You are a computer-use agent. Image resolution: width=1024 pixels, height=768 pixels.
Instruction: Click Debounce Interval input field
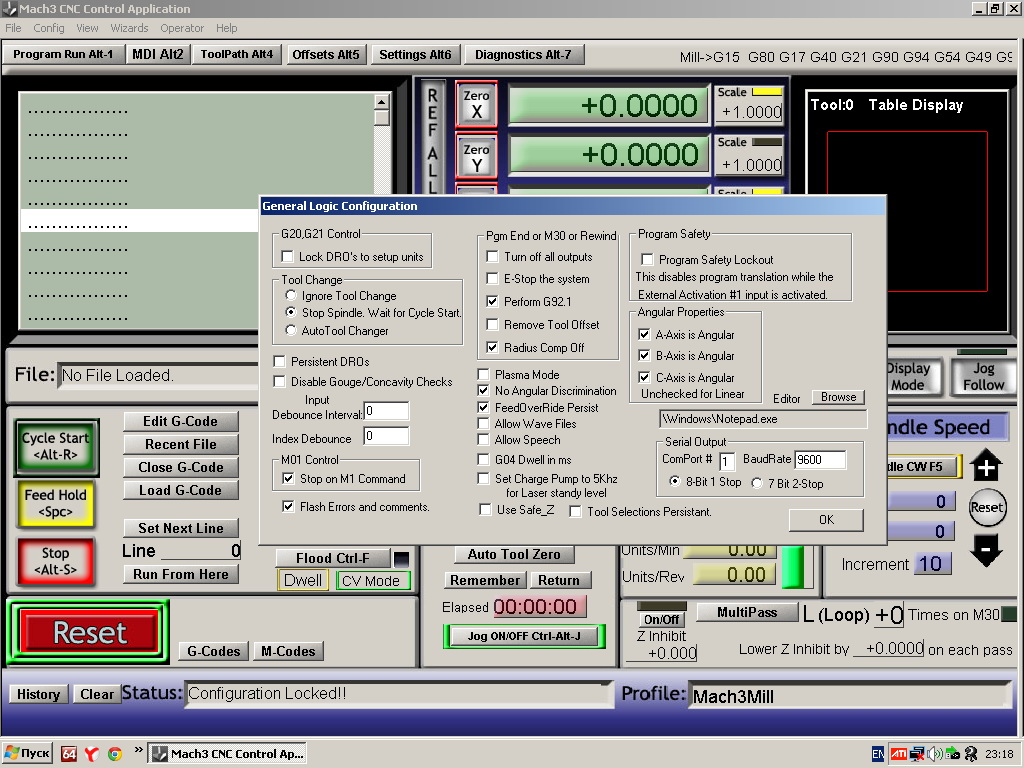click(387, 411)
